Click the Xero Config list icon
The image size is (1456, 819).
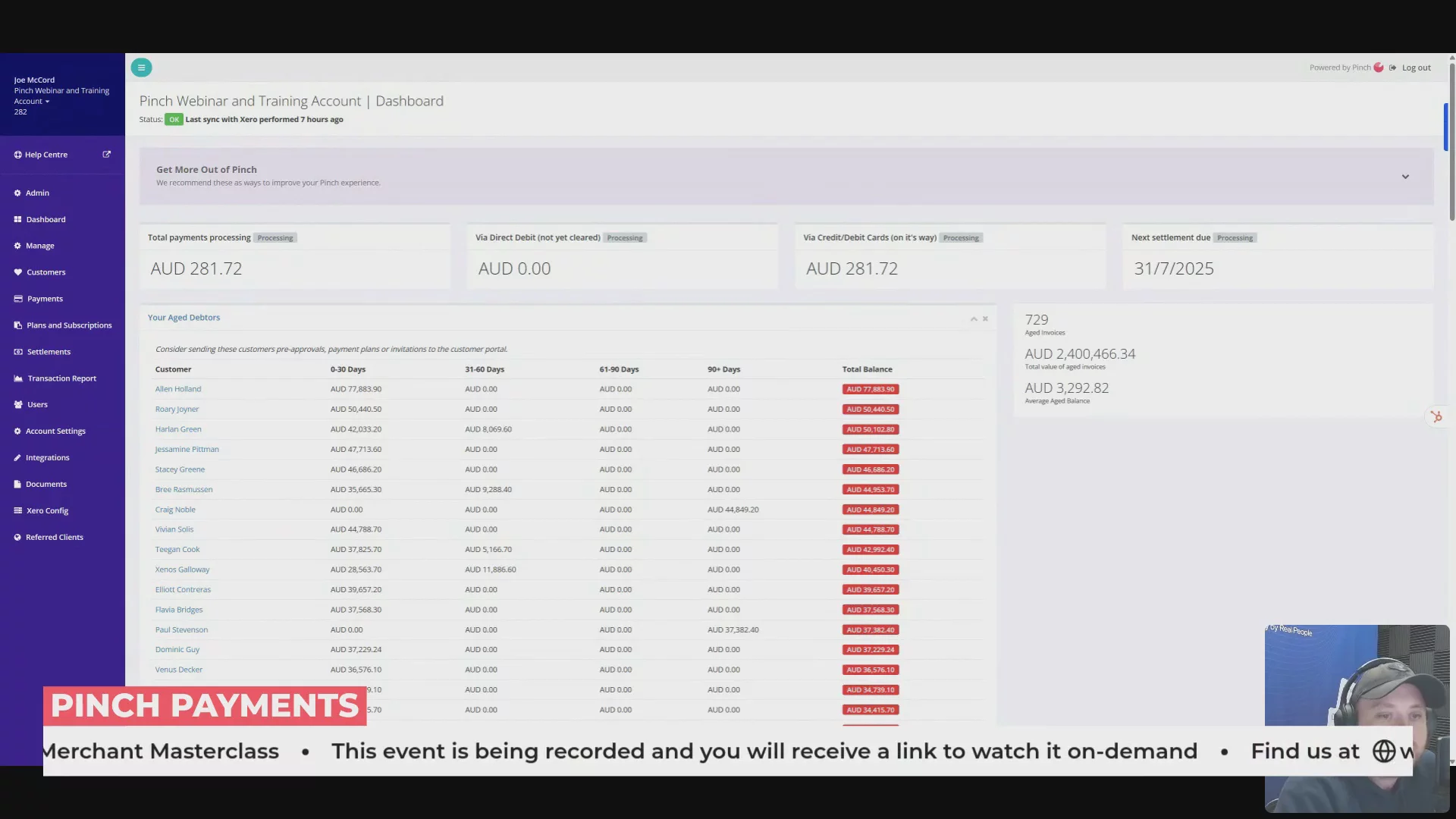(x=17, y=511)
